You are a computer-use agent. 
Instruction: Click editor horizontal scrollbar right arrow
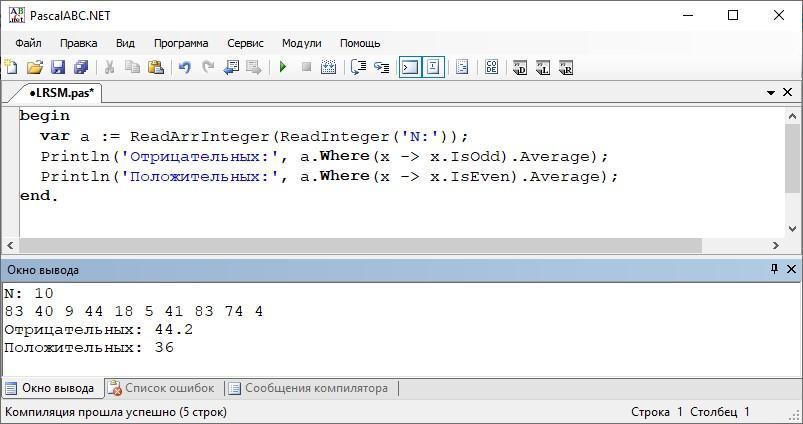coord(776,245)
